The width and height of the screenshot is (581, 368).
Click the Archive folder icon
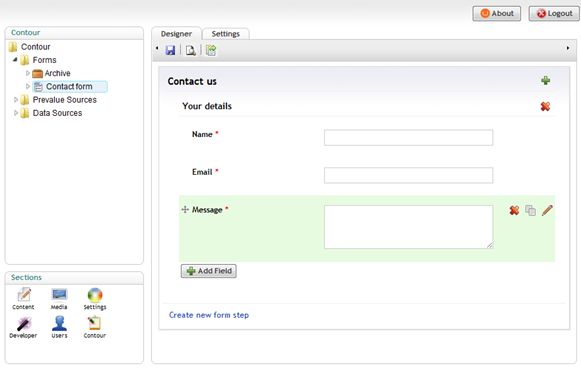37,73
